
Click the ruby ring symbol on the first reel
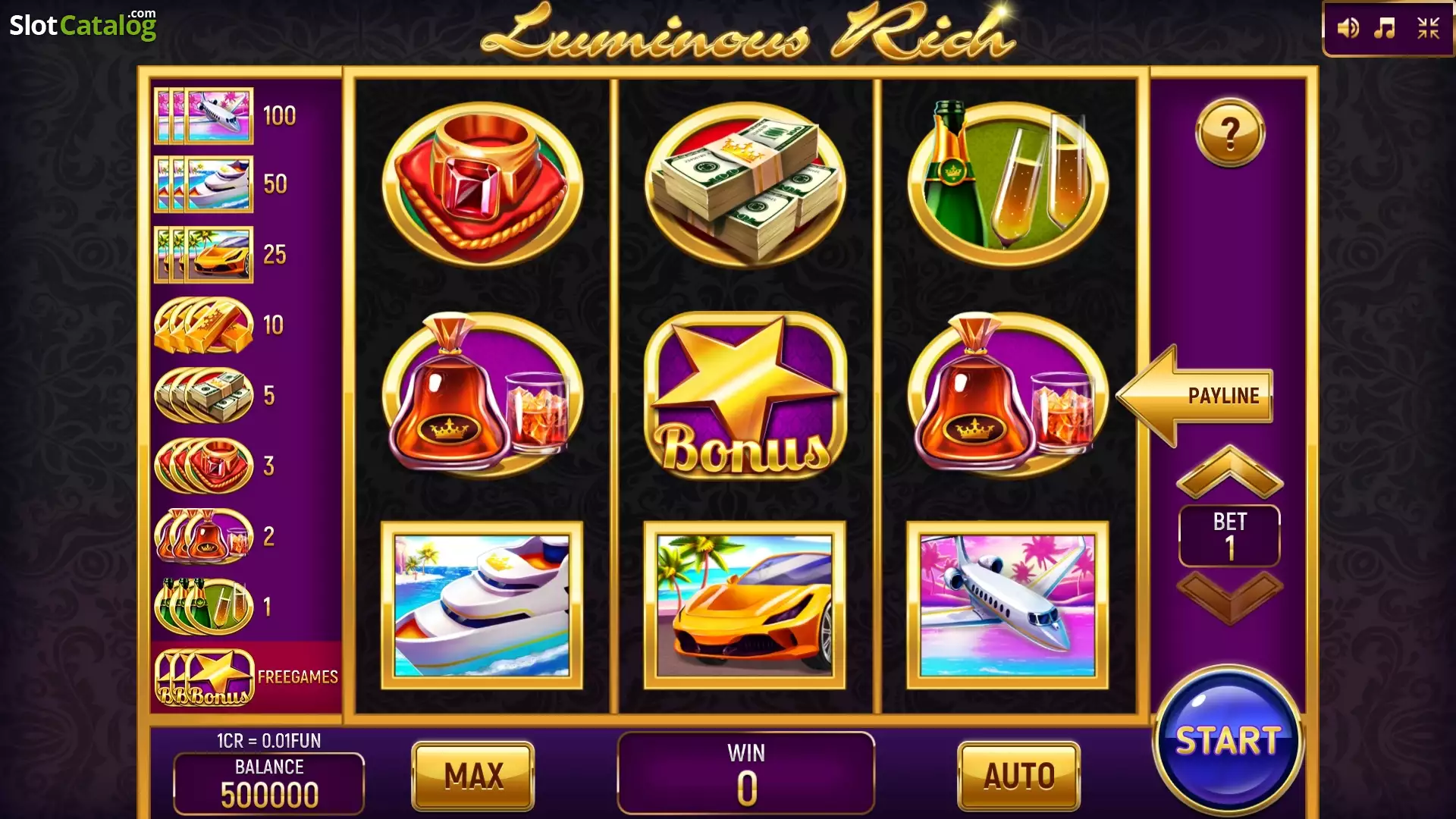(x=482, y=184)
